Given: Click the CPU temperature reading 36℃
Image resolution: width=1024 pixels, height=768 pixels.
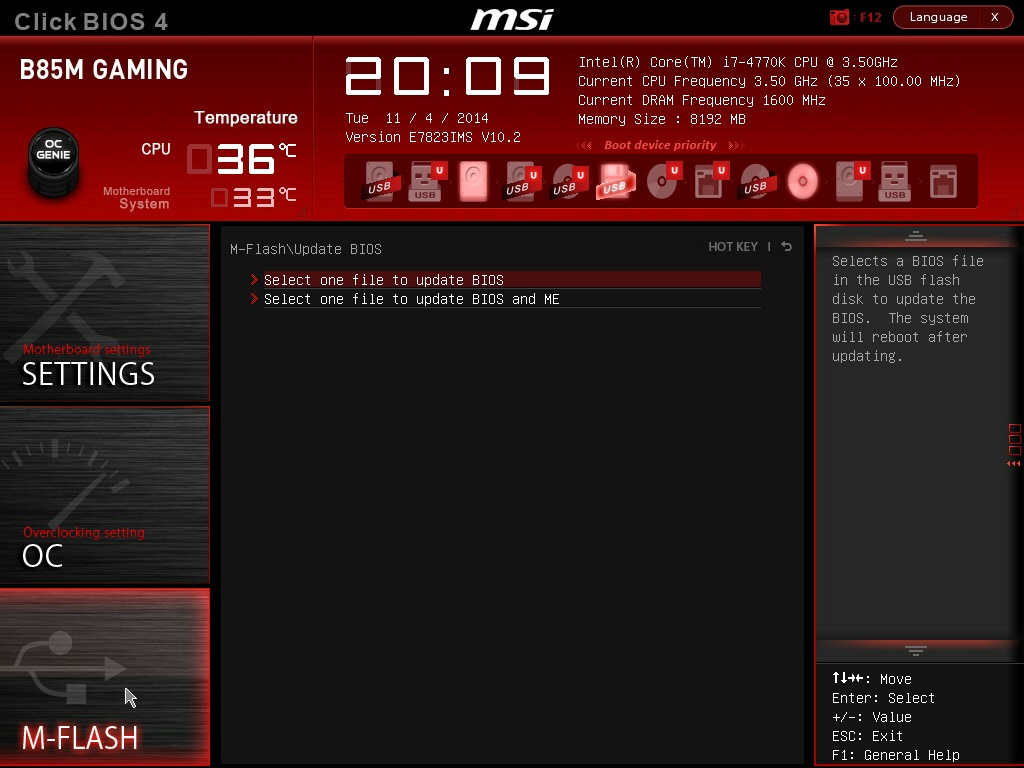Looking at the screenshot, I should tap(242, 159).
